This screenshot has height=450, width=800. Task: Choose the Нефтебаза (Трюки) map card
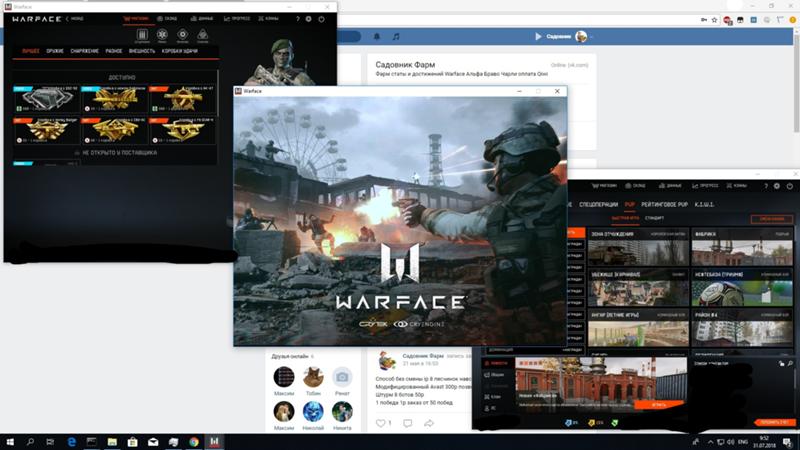[742, 288]
